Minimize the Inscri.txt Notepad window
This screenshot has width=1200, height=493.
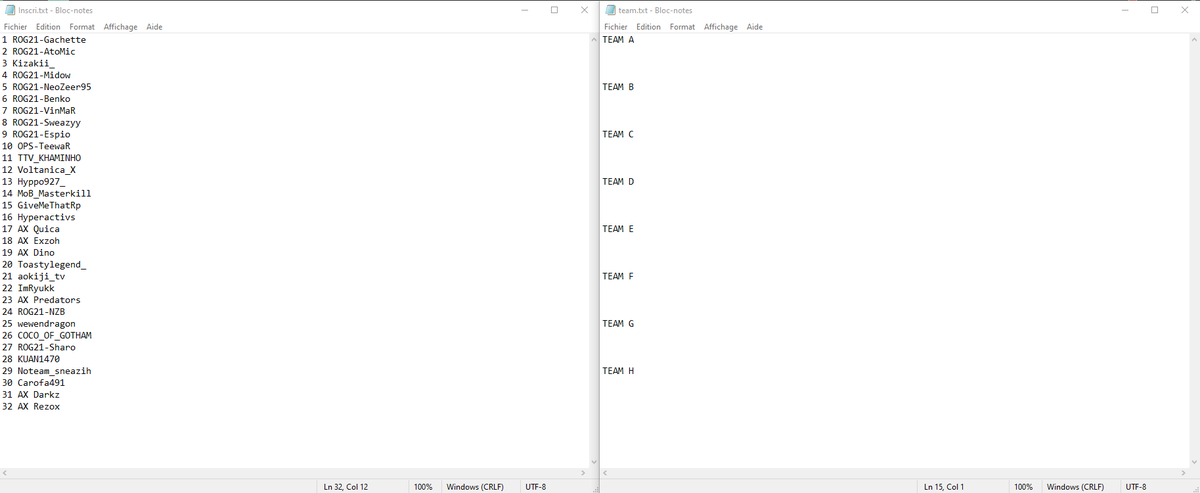pos(525,10)
